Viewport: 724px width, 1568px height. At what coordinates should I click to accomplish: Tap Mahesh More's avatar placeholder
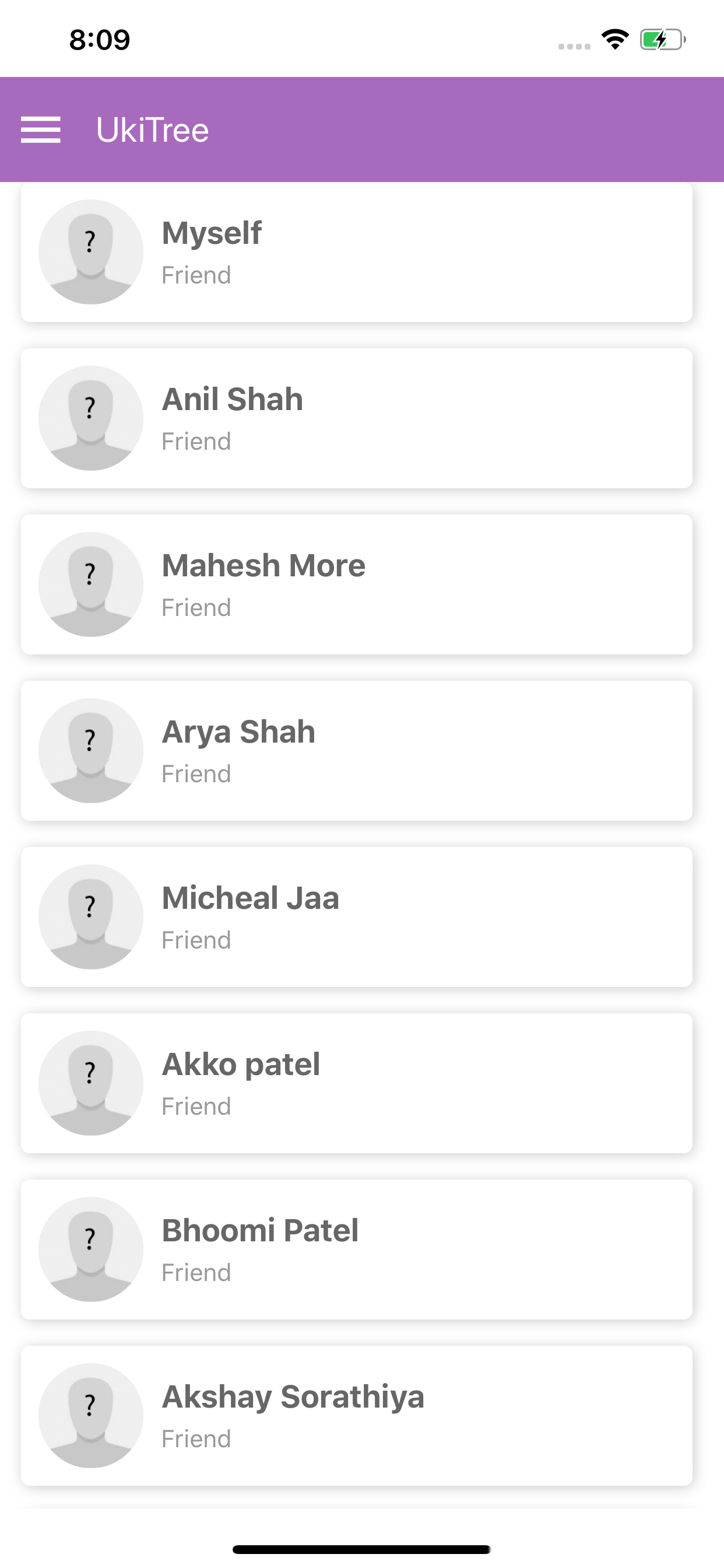point(91,584)
